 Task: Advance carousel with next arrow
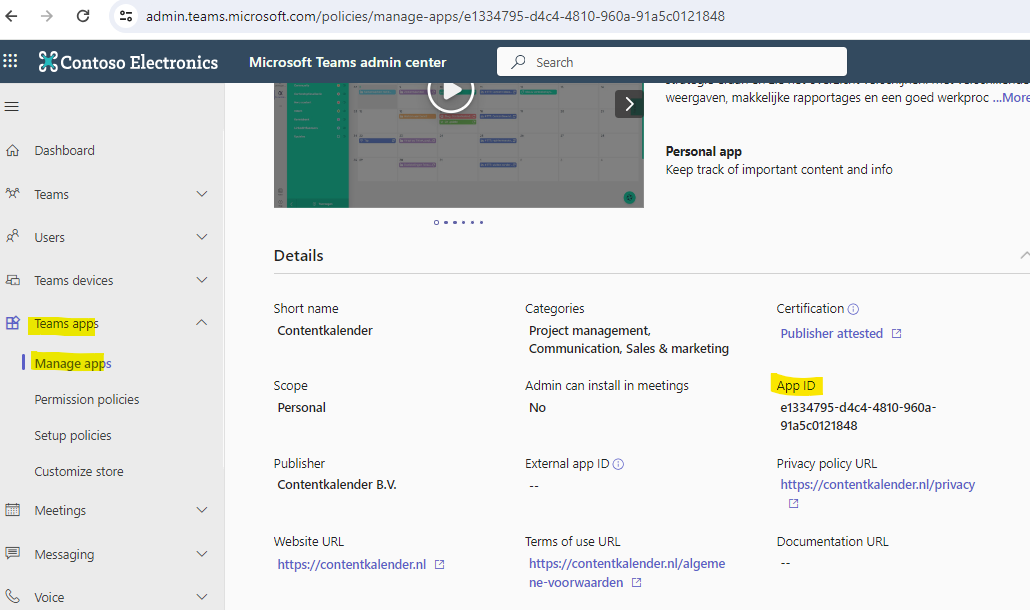click(629, 104)
